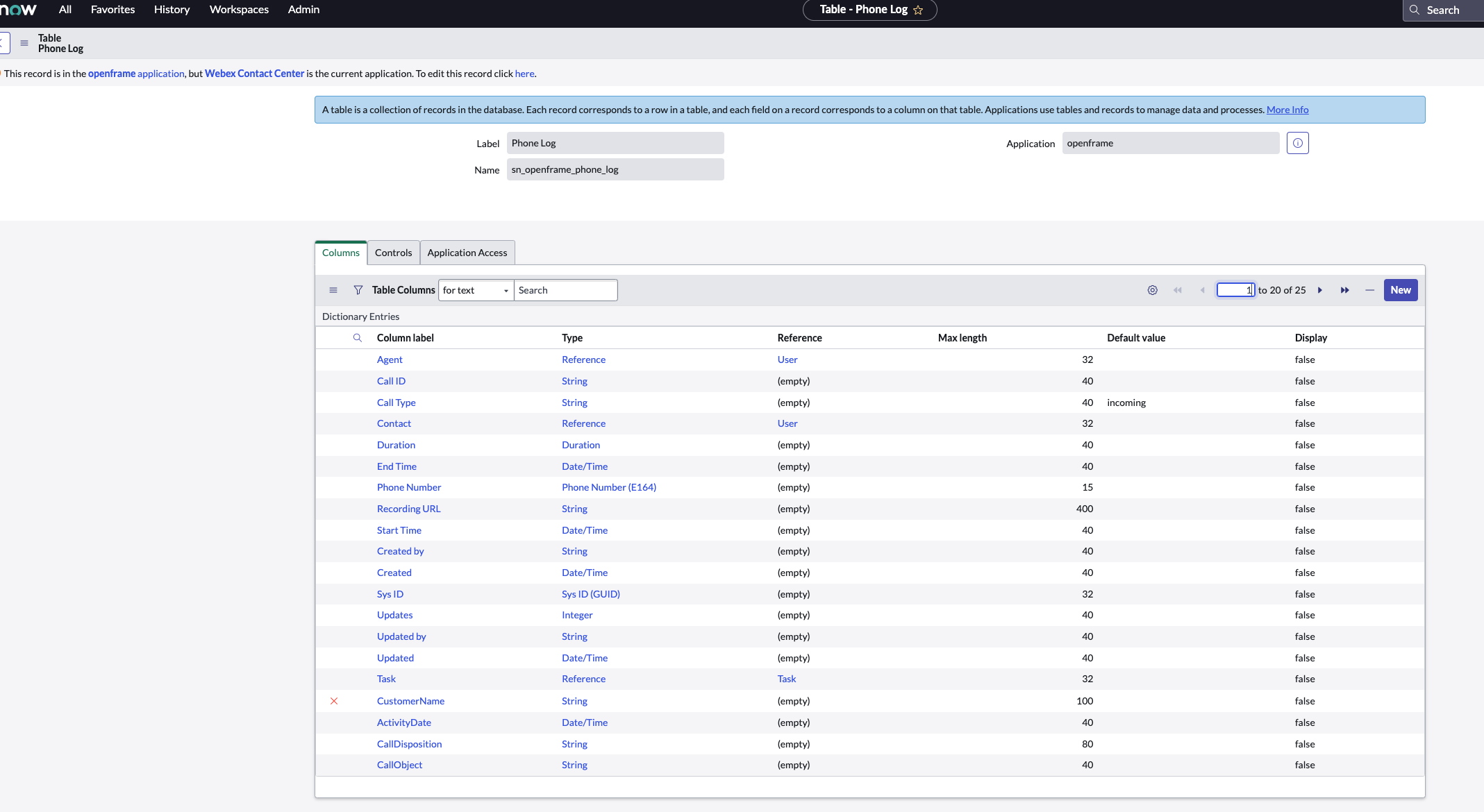Open the CallDisposition column record

tap(409, 744)
